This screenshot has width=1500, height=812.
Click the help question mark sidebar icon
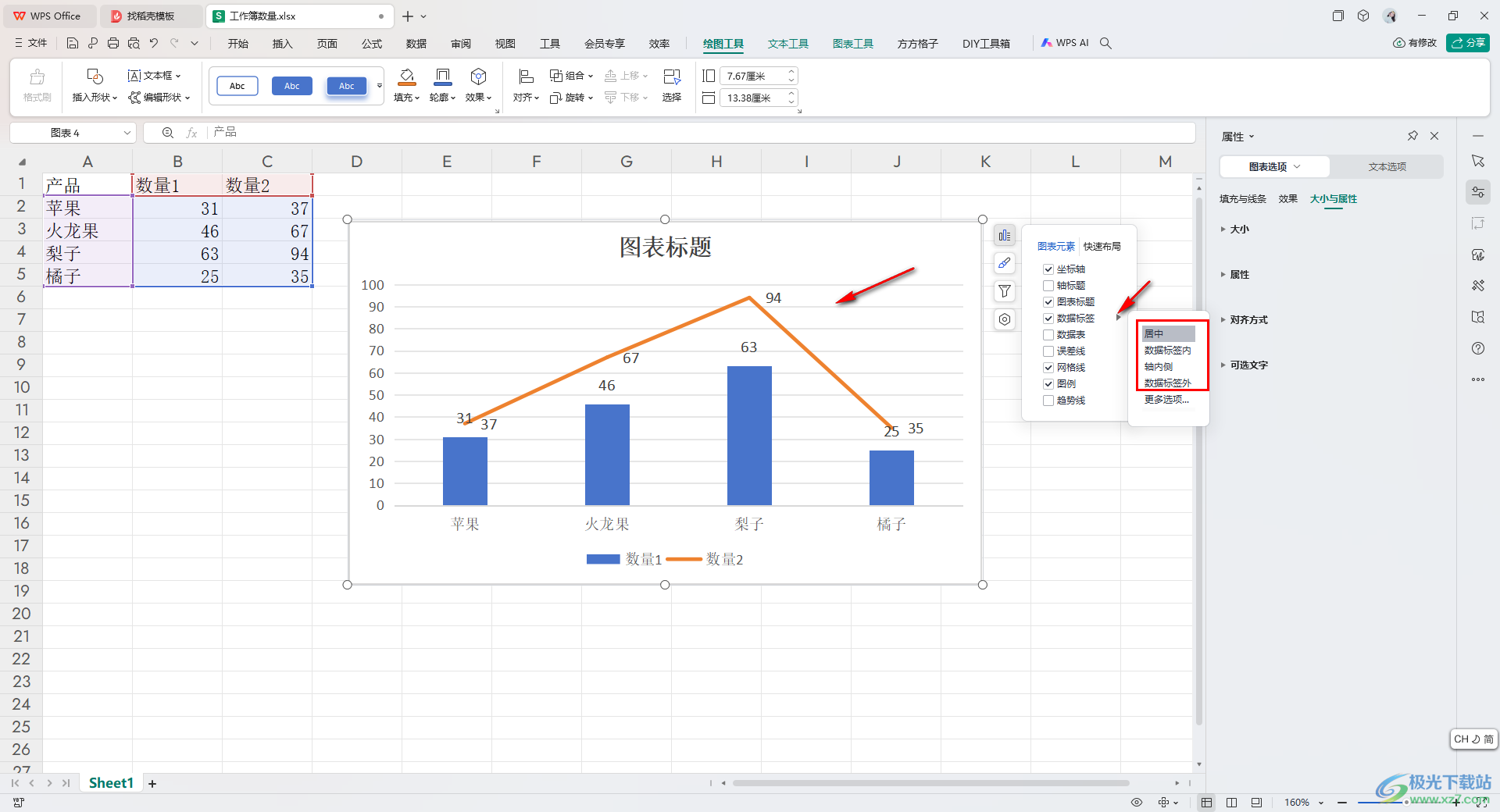pyautogui.click(x=1478, y=348)
